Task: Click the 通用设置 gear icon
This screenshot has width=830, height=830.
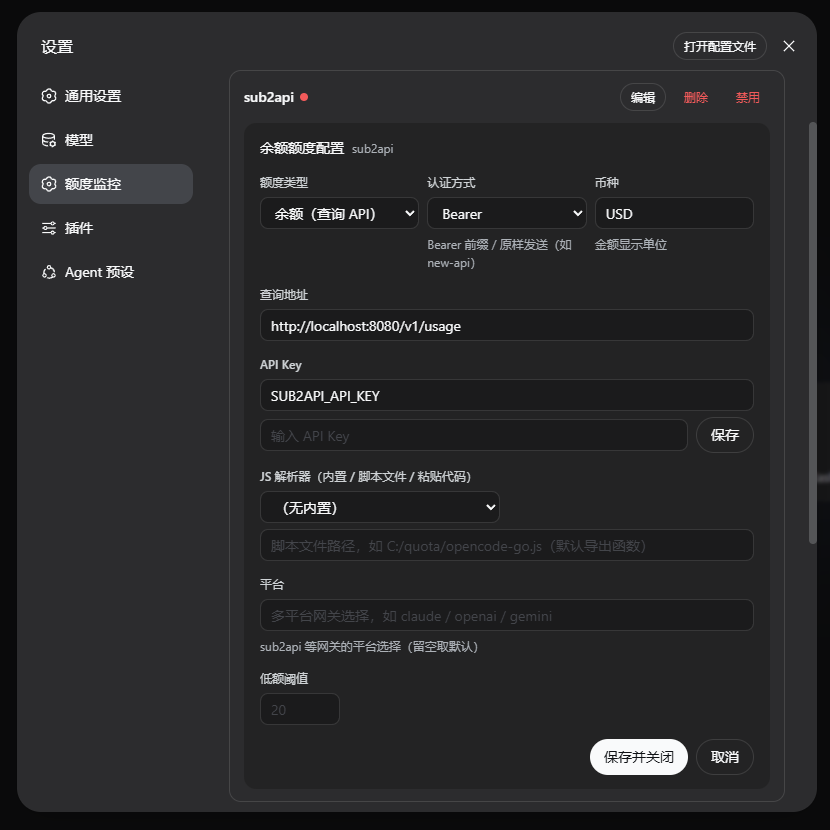Action: click(x=49, y=96)
